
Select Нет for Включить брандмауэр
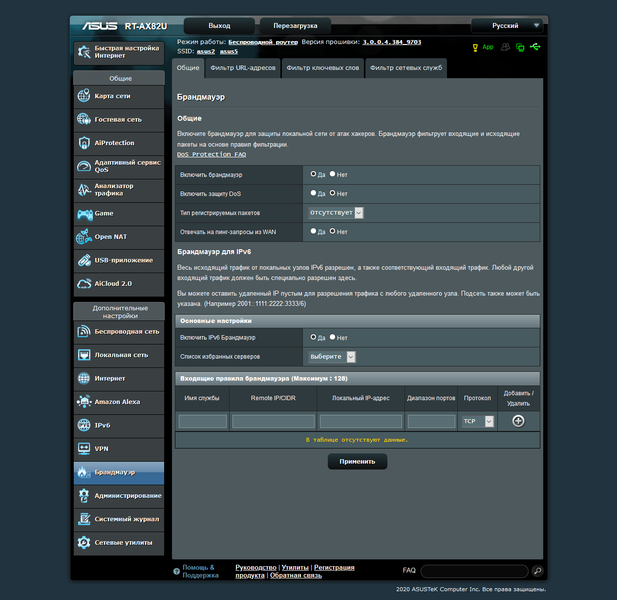point(333,174)
